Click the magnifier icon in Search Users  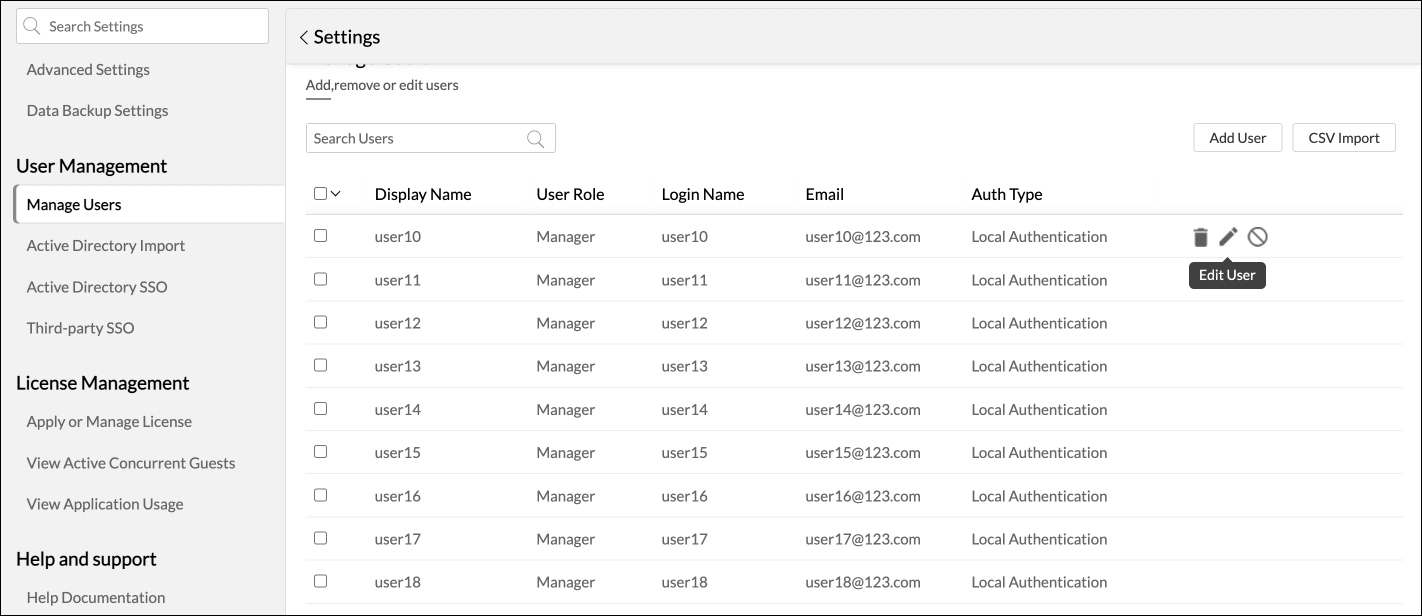click(536, 139)
